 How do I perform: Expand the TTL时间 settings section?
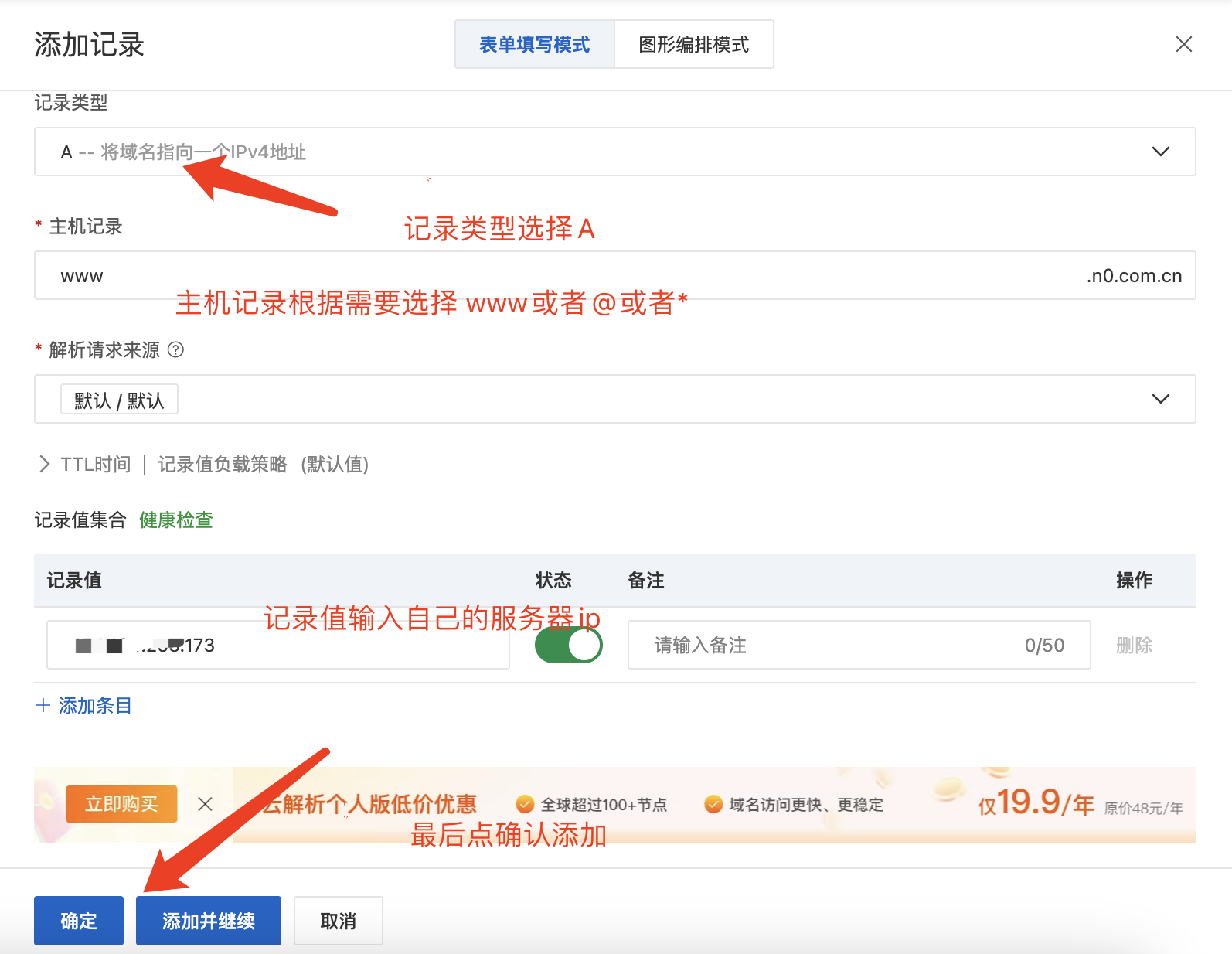coord(97,465)
